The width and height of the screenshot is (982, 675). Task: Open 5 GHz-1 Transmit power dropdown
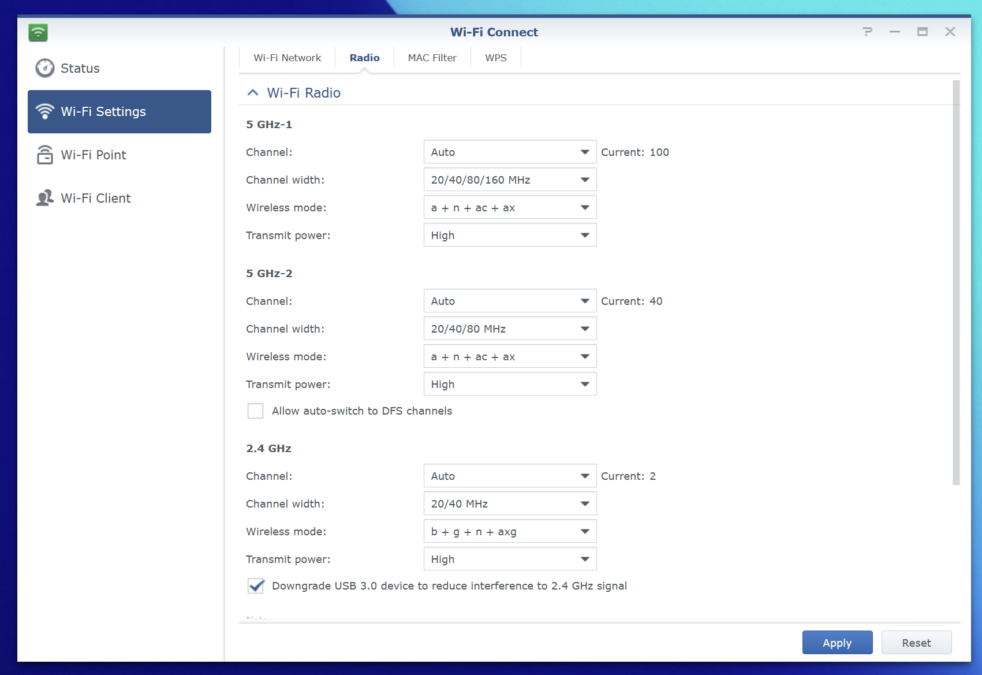tap(510, 235)
